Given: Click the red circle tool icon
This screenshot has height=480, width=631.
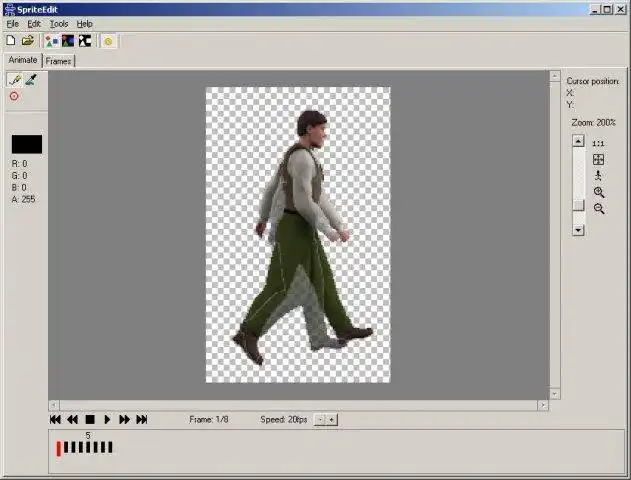Looking at the screenshot, I should tap(14, 96).
